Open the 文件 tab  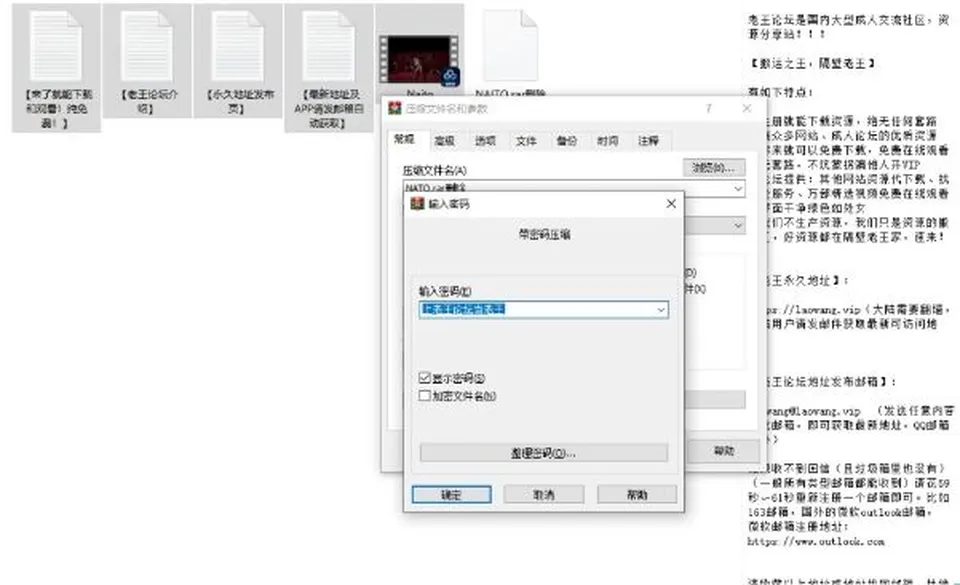pos(526,141)
